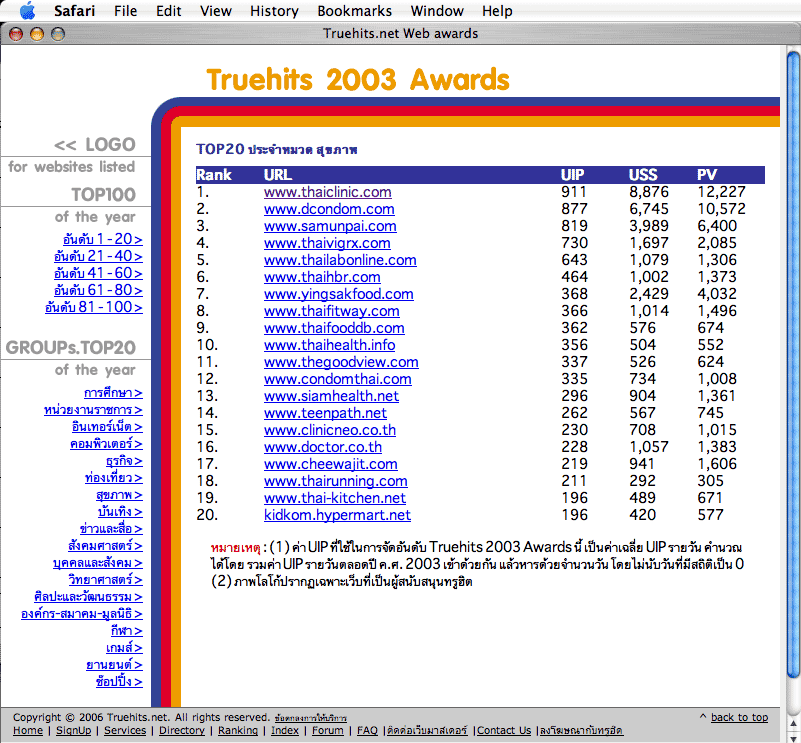801x743 pixels.
Task: Visit the www.samunpai.com link
Action: [x=330, y=226]
